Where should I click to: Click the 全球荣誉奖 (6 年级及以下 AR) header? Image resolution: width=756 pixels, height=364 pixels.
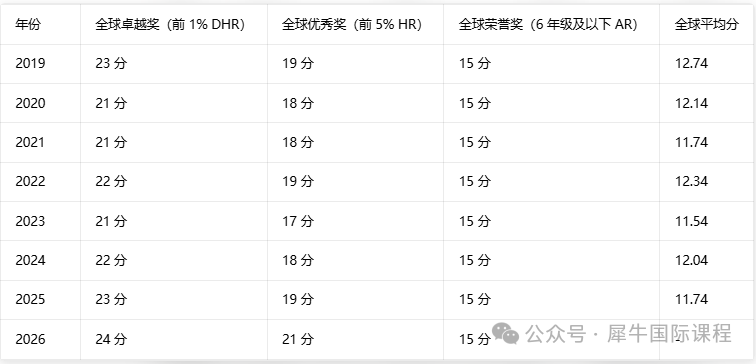pyautogui.click(x=548, y=25)
